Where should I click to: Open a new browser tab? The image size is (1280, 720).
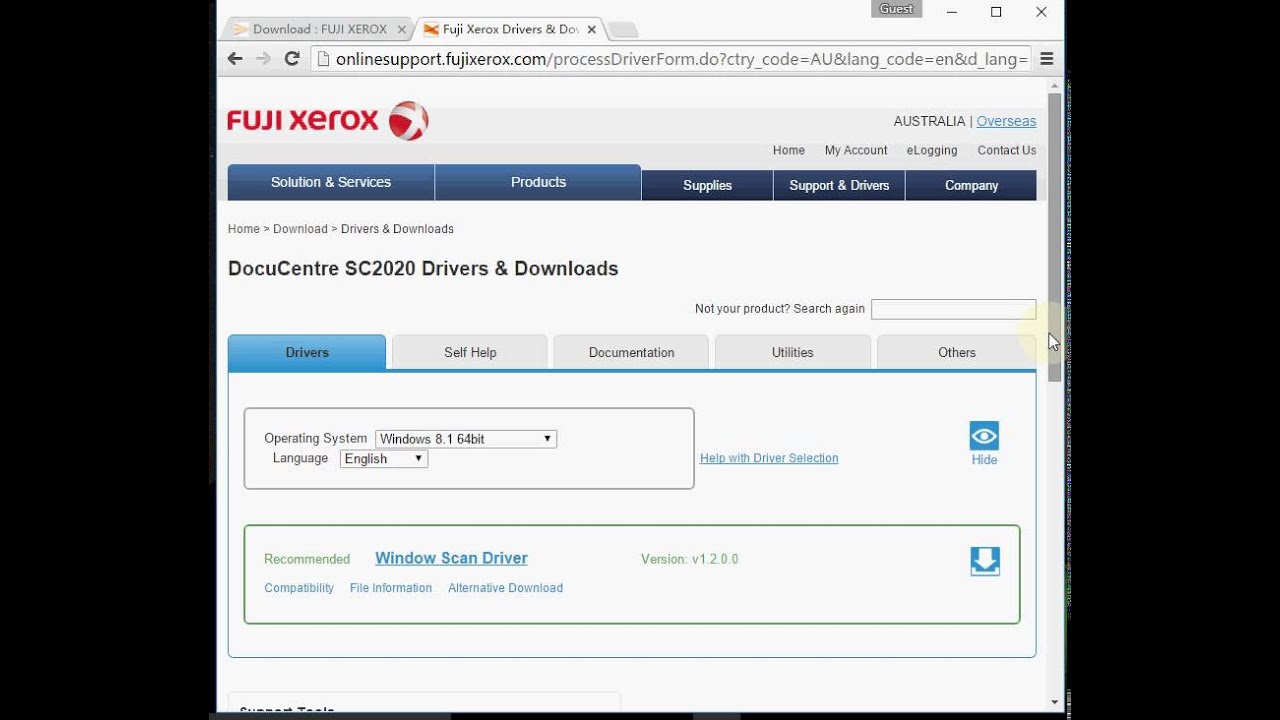tap(622, 30)
